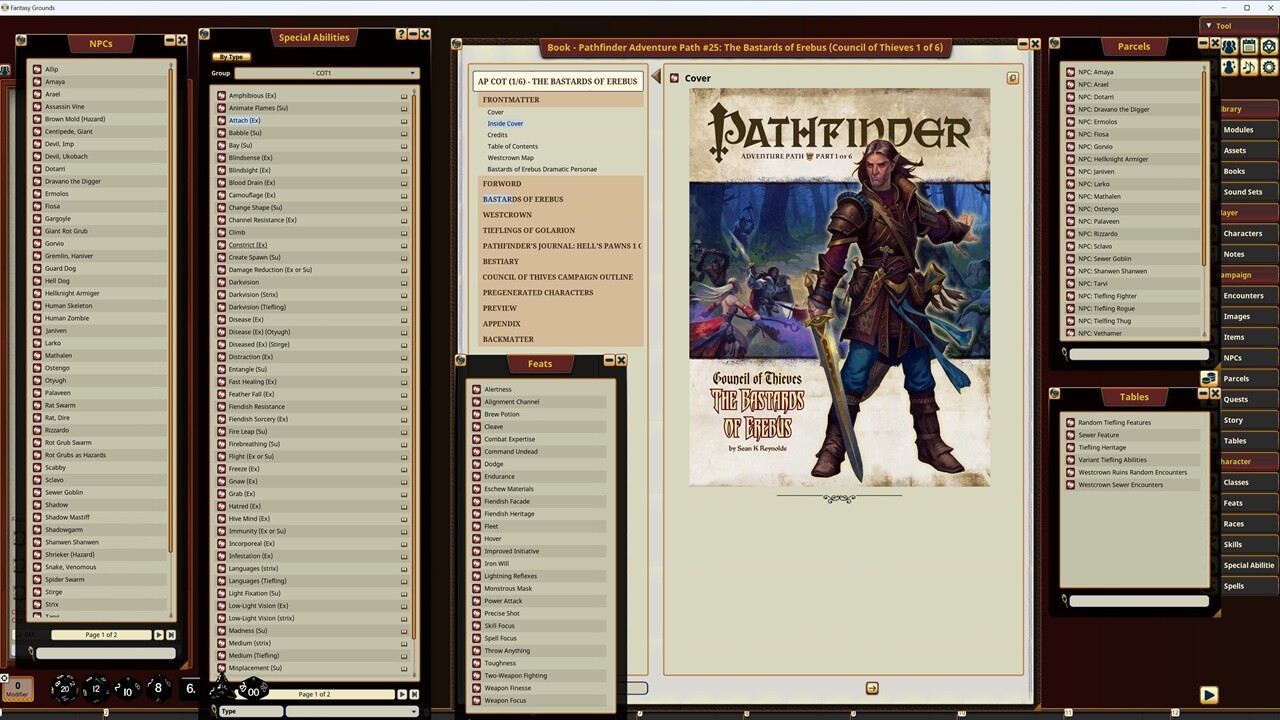Click the Modifier value box to adjust rolls
Viewport: 1280px width, 720px height.
pos(18,687)
